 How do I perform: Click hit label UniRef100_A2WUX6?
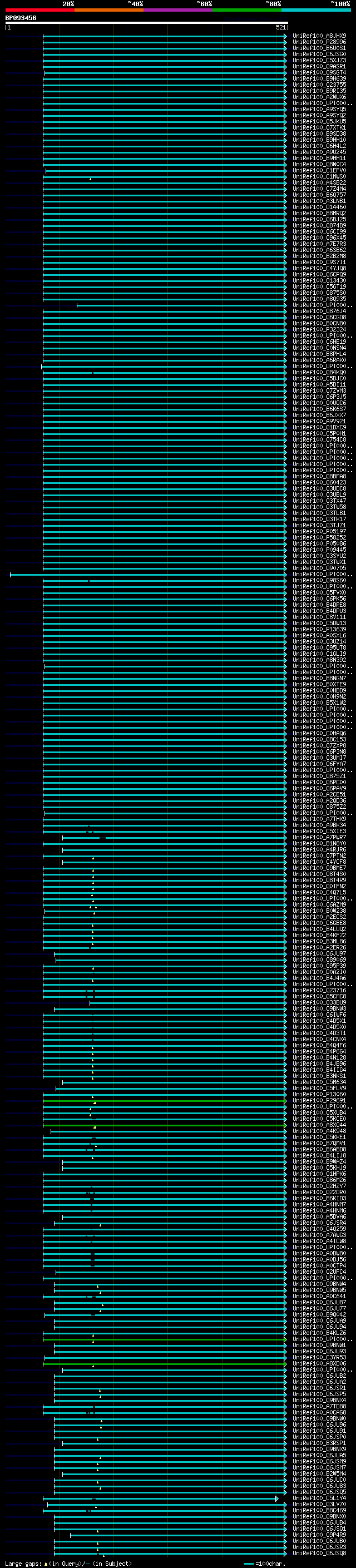(x=319, y=97)
